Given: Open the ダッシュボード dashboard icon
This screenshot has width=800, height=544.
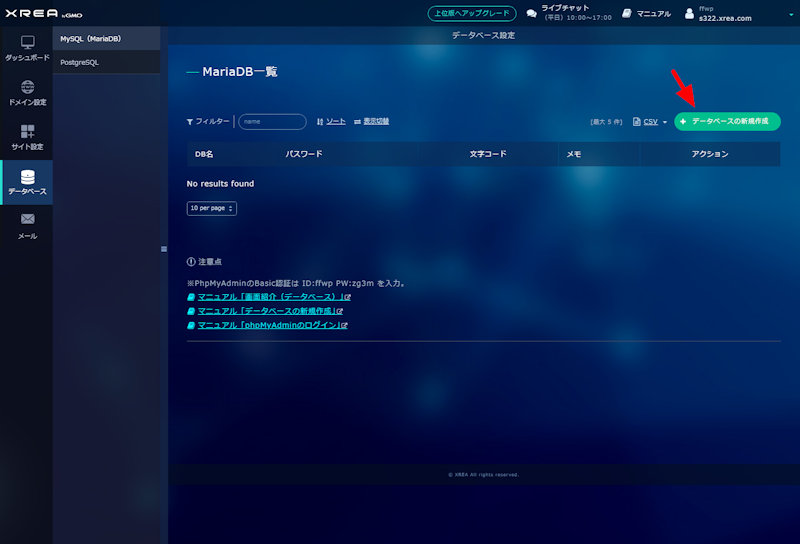Looking at the screenshot, I should point(27,44).
